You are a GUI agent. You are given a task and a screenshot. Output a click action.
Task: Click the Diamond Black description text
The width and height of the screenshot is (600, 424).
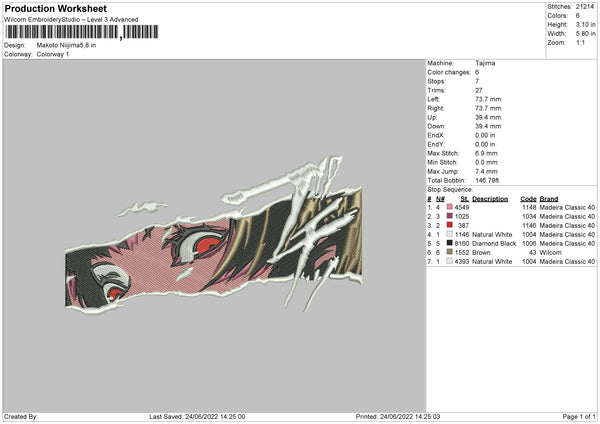(x=494, y=243)
